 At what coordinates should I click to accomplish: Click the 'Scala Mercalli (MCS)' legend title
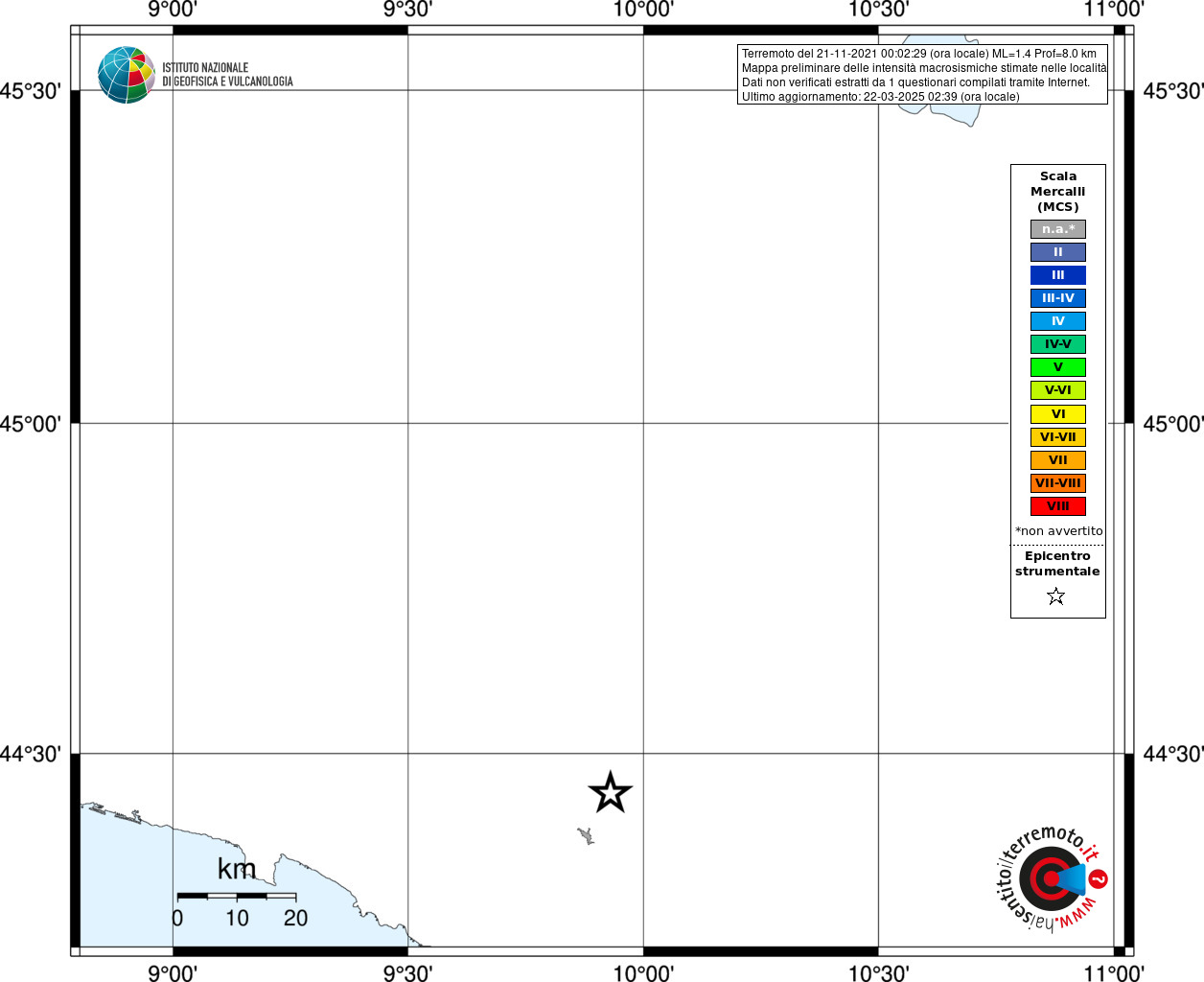coord(1058,192)
